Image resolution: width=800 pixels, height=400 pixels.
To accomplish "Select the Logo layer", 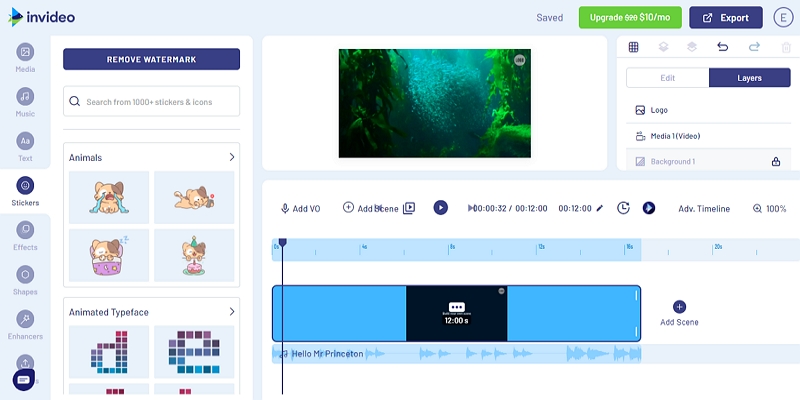I will [x=708, y=110].
